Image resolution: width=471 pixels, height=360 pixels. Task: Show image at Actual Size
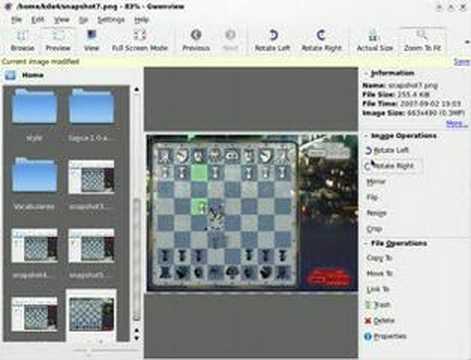[x=374, y=41]
